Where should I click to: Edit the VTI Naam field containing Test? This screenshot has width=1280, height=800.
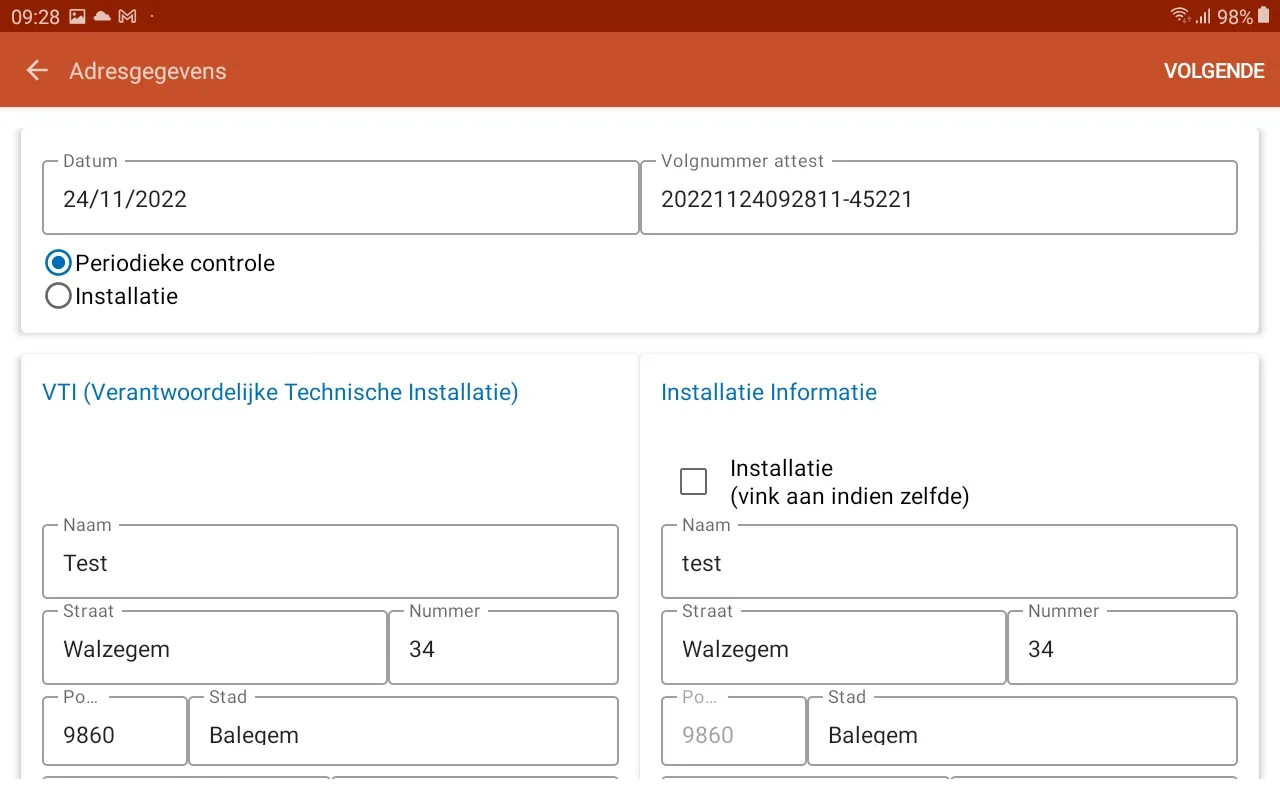[330, 562]
